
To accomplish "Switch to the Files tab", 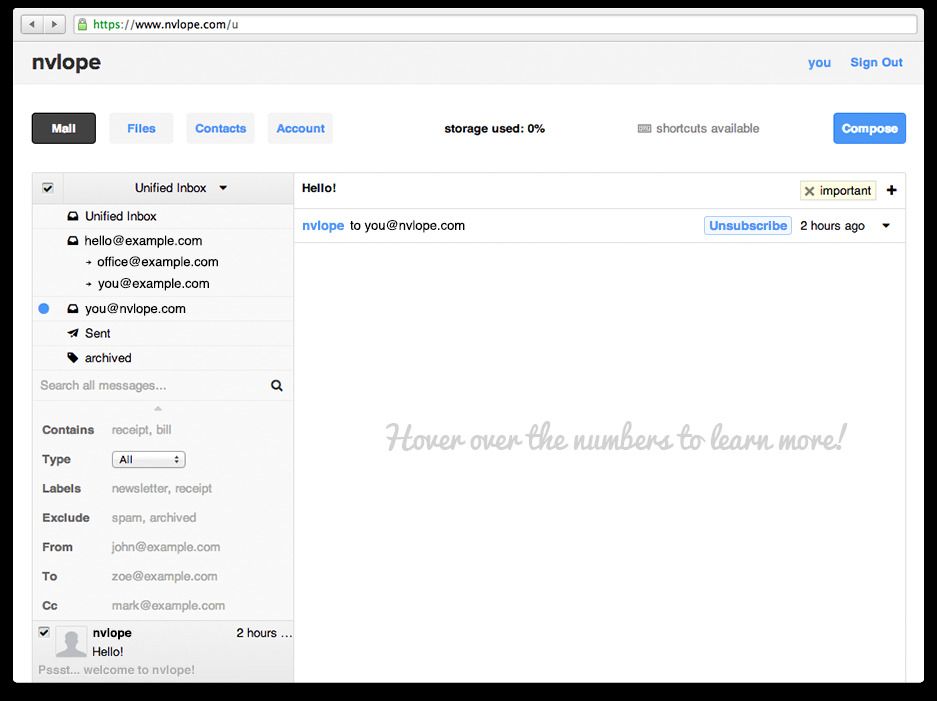I will [x=141, y=128].
